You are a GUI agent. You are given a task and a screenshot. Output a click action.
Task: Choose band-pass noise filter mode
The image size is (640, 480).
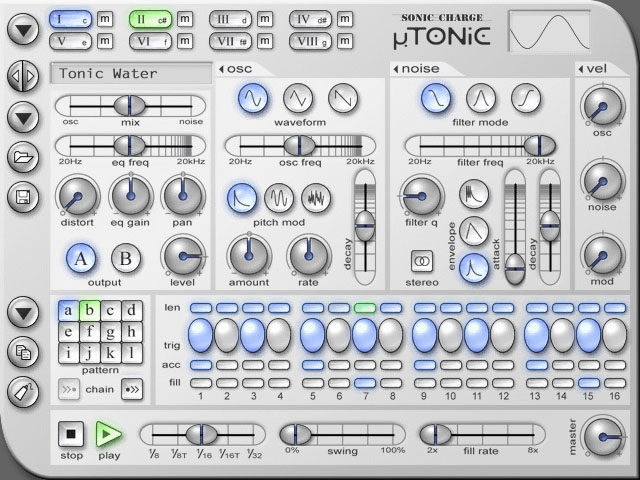[481, 98]
